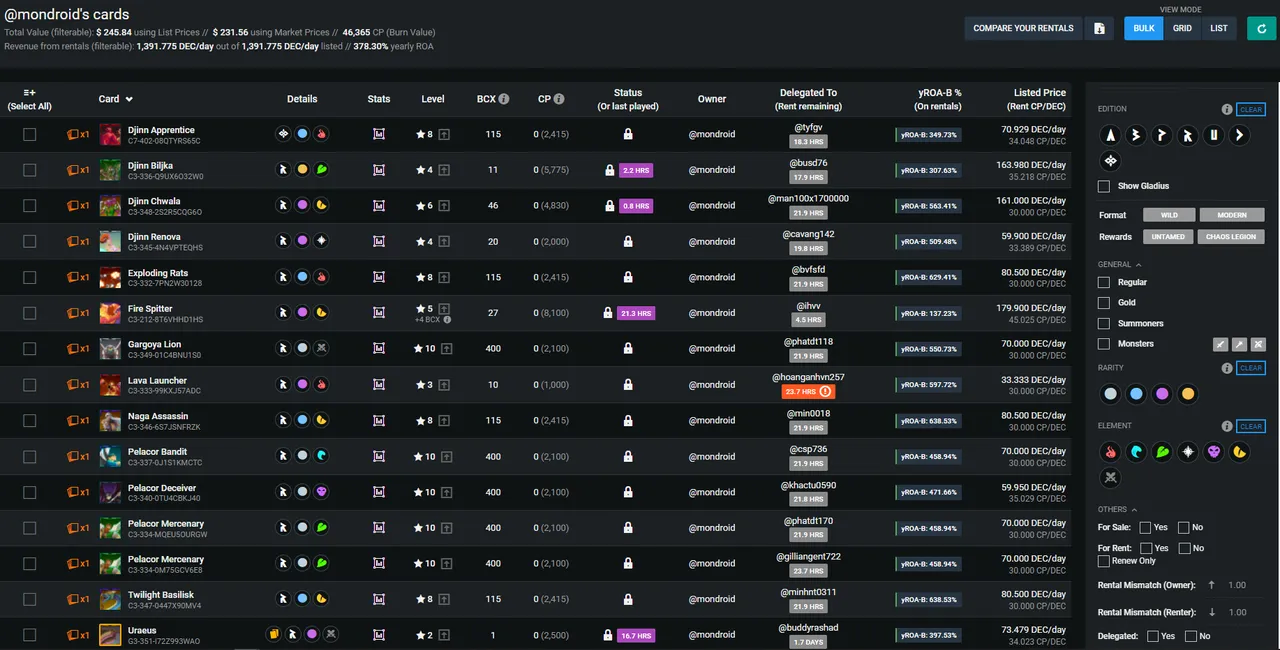Select the Epic rarity purple swatch
The image size is (1280, 650).
[x=1162, y=394]
